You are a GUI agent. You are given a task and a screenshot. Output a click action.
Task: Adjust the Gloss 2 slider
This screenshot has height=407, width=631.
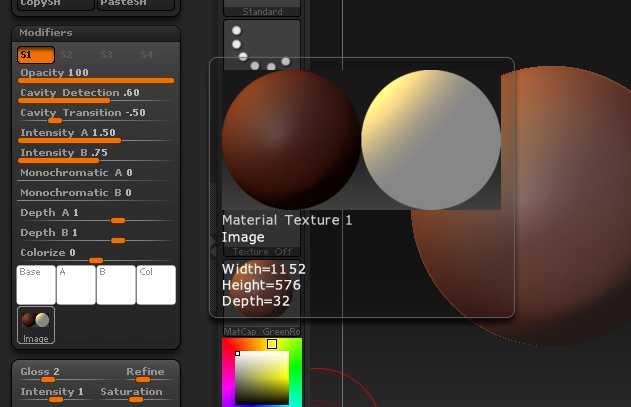coord(56,374)
